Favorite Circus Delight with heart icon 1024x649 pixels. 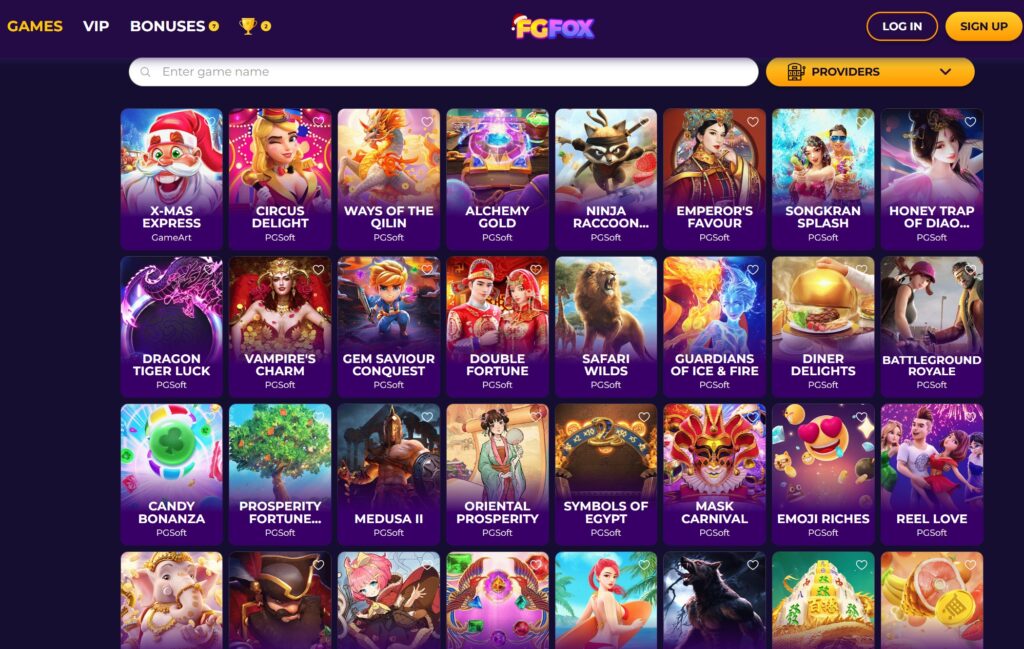[x=318, y=121]
